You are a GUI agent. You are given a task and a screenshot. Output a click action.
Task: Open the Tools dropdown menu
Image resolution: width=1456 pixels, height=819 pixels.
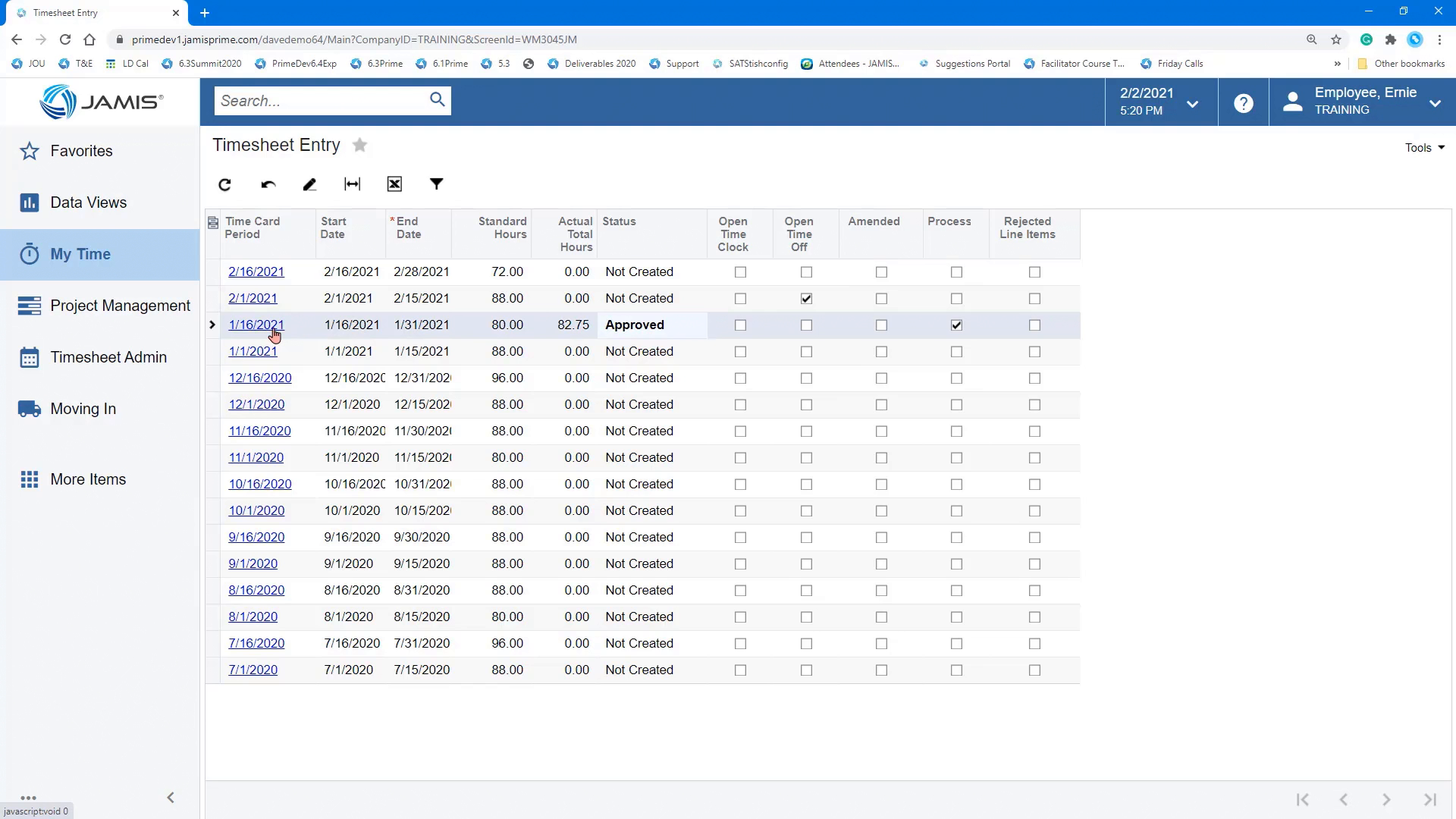[x=1424, y=147]
